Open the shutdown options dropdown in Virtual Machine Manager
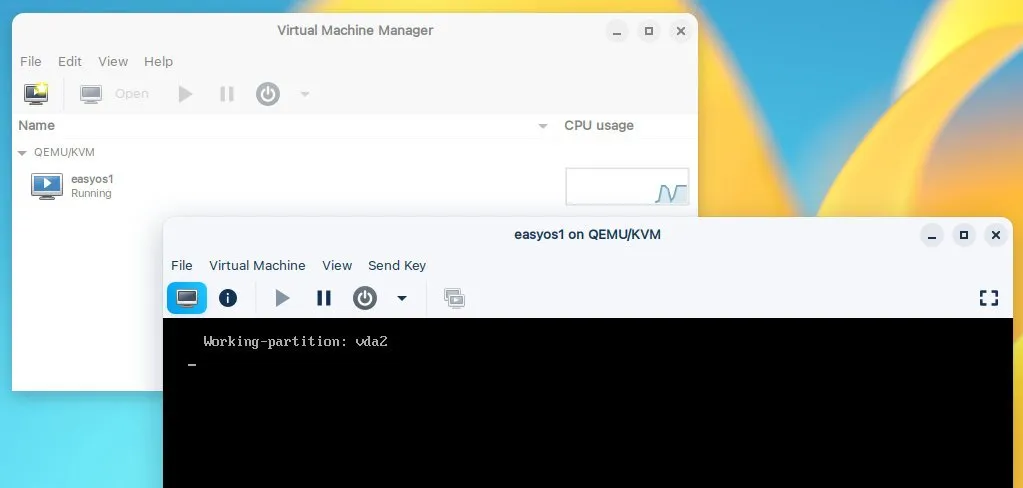Screen dimensions: 1023x488 [x=305, y=94]
